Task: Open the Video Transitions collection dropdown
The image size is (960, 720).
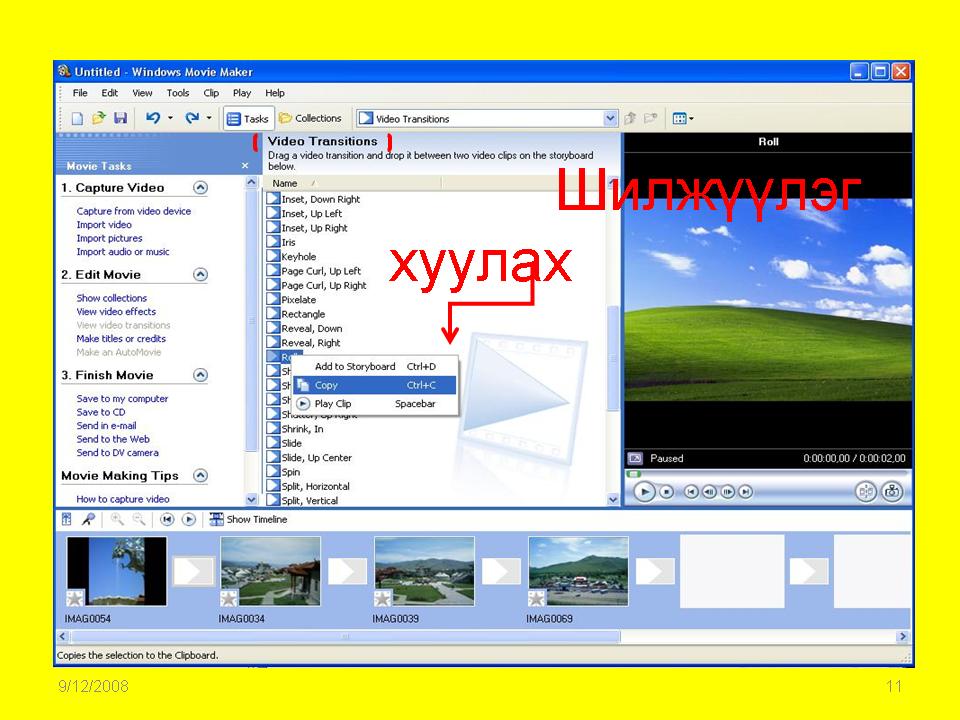Action: [611, 118]
